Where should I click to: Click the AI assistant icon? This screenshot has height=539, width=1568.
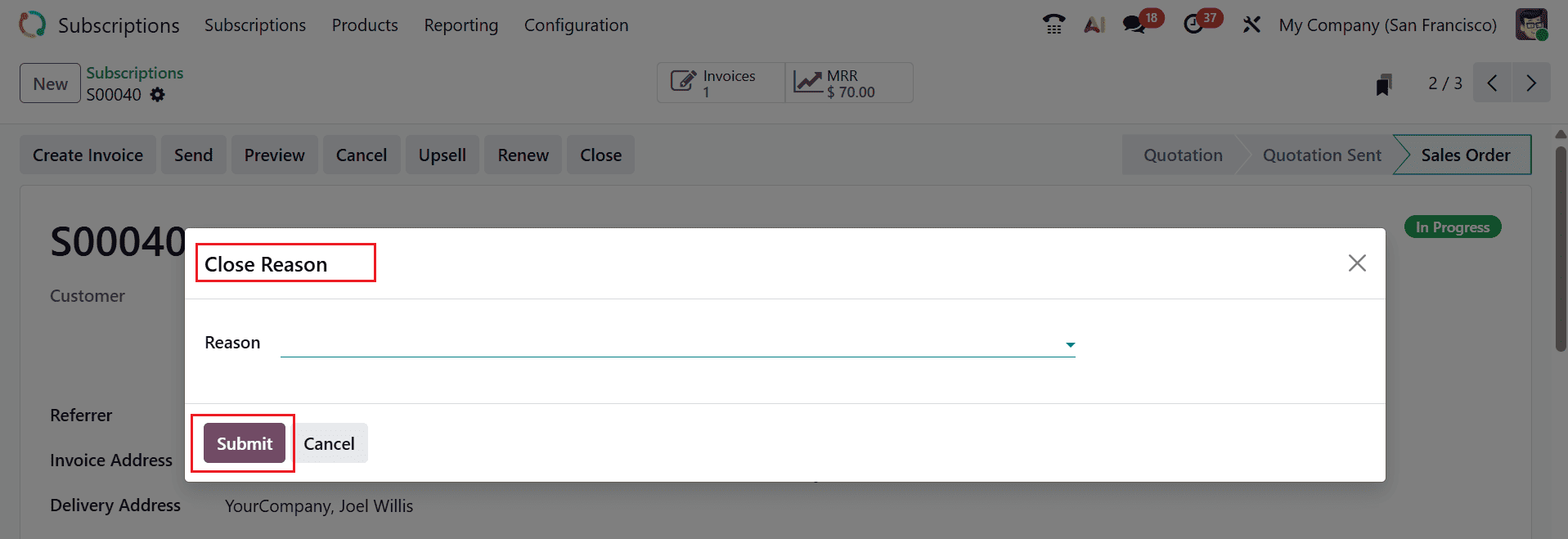(1094, 25)
